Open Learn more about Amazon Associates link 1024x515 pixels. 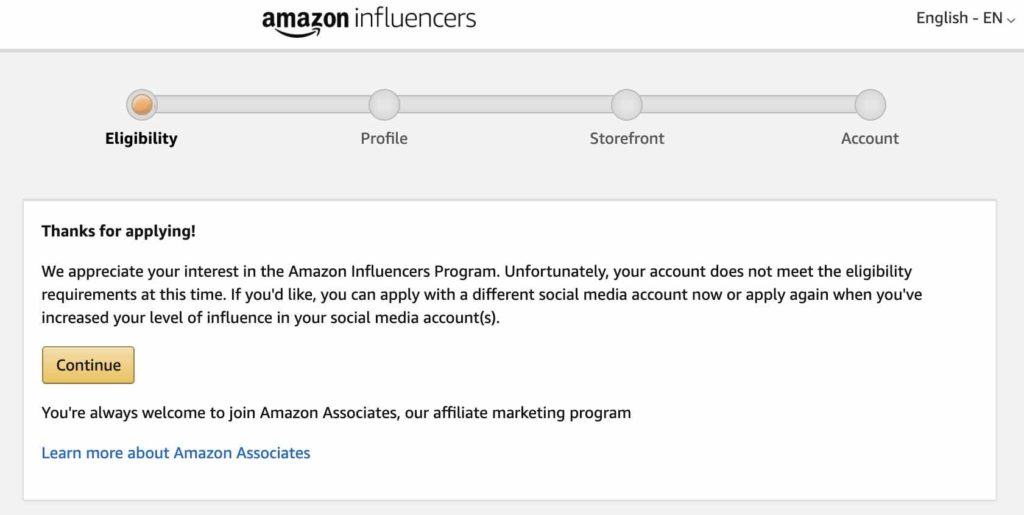point(176,453)
